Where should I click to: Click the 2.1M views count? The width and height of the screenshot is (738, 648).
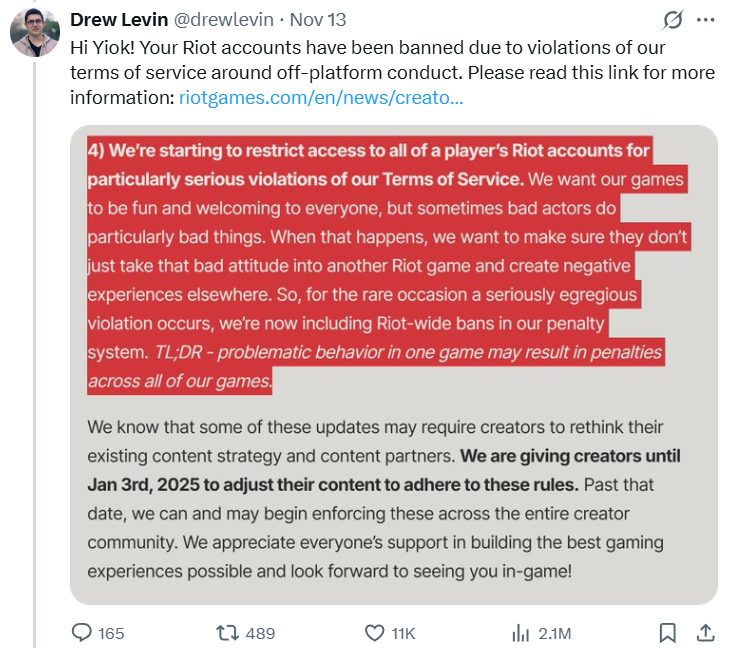coord(554,633)
